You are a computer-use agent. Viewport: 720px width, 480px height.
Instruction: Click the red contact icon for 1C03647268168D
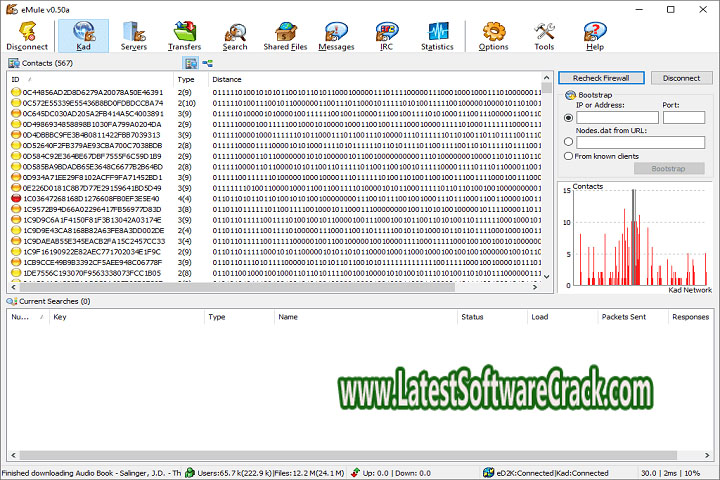(x=16, y=198)
